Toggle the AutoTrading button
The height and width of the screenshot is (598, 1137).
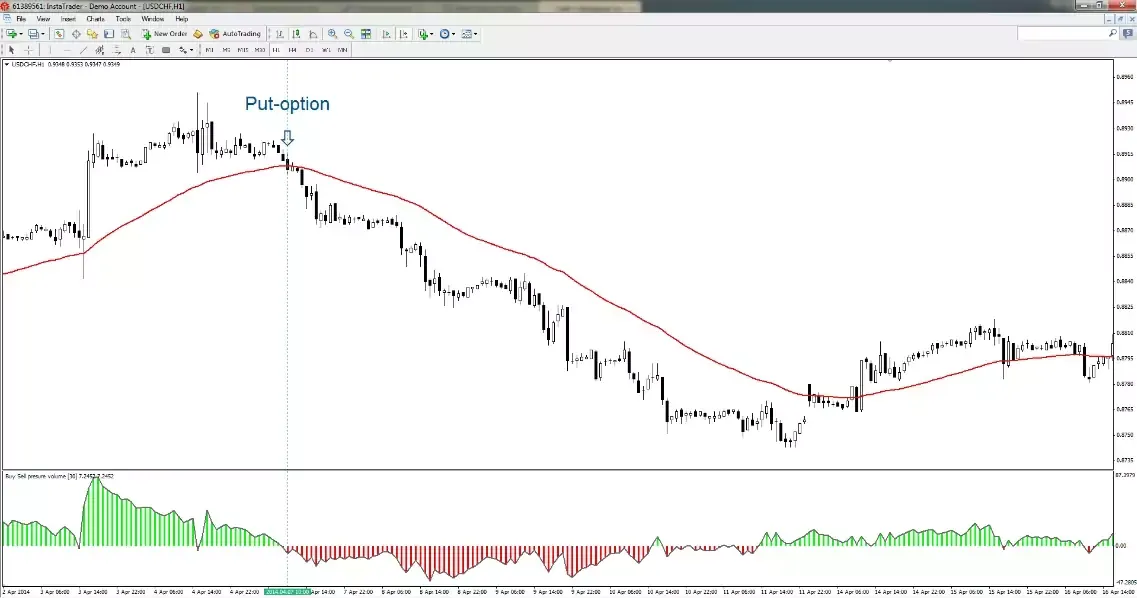click(234, 34)
